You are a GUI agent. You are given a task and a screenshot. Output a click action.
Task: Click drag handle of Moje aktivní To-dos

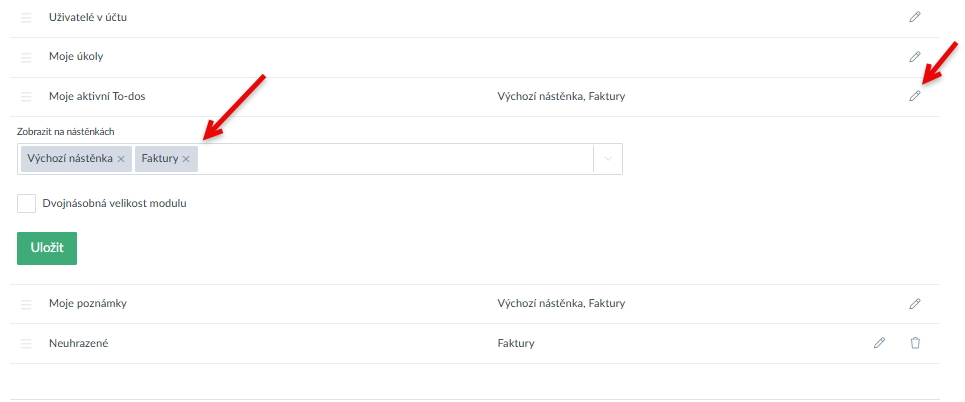click(27, 97)
